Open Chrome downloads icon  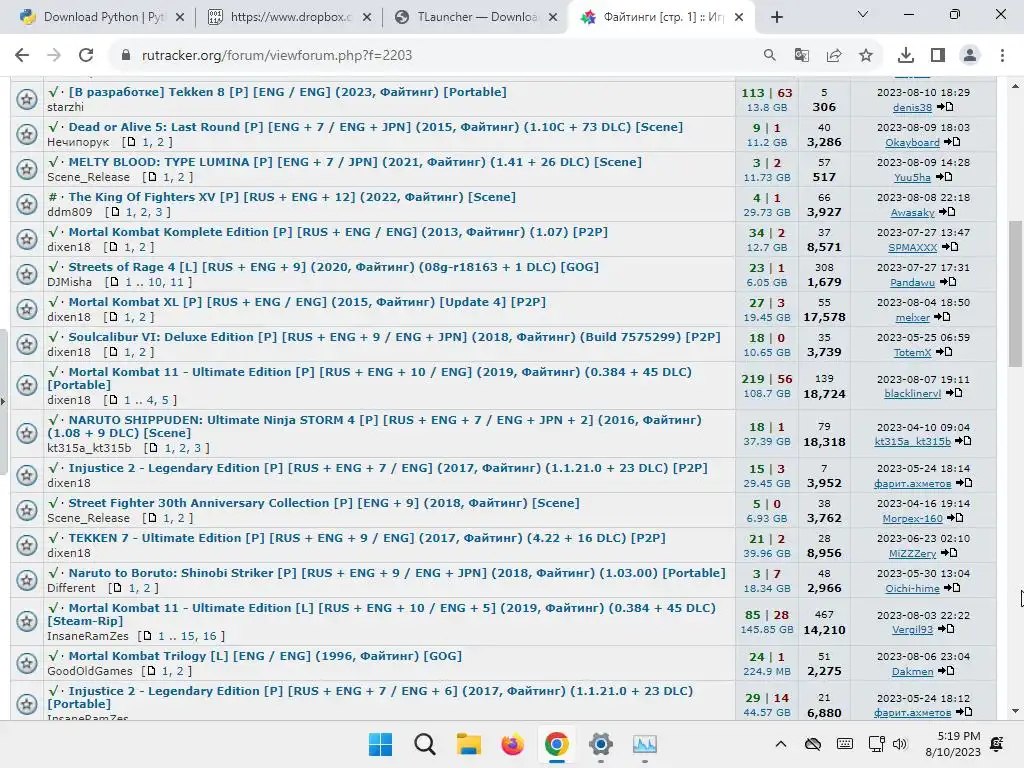(x=906, y=56)
